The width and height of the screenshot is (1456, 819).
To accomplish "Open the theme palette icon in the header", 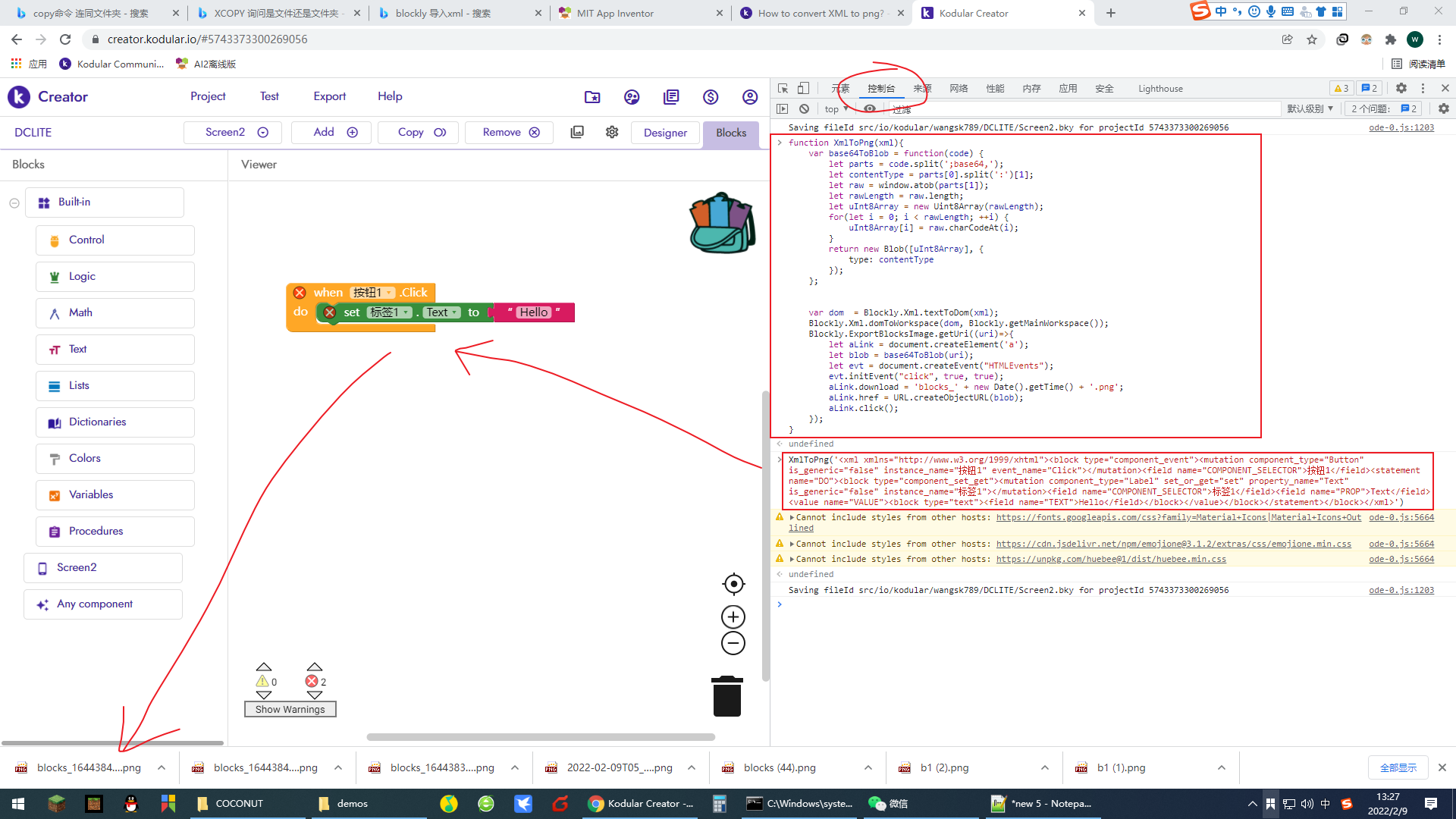I will pos(632,96).
